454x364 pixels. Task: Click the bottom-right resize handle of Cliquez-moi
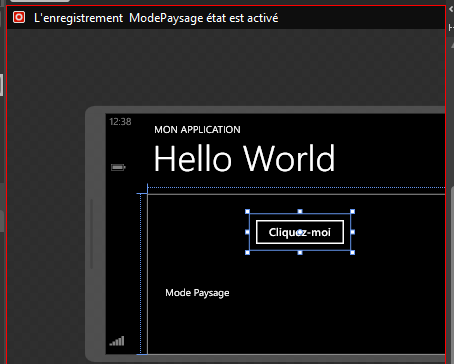coord(353,253)
